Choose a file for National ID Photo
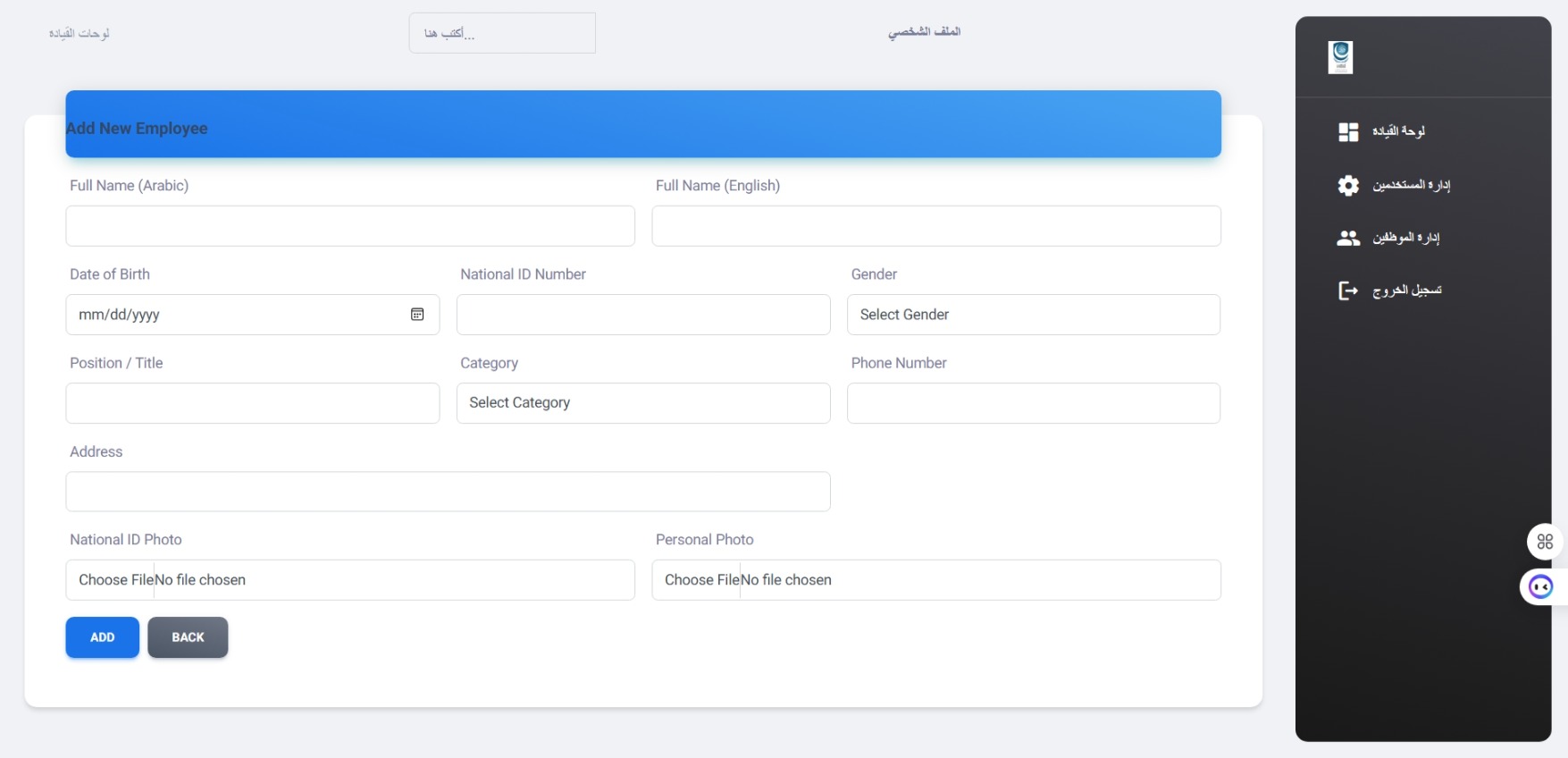Viewport: 1568px width, 758px height. (x=116, y=580)
